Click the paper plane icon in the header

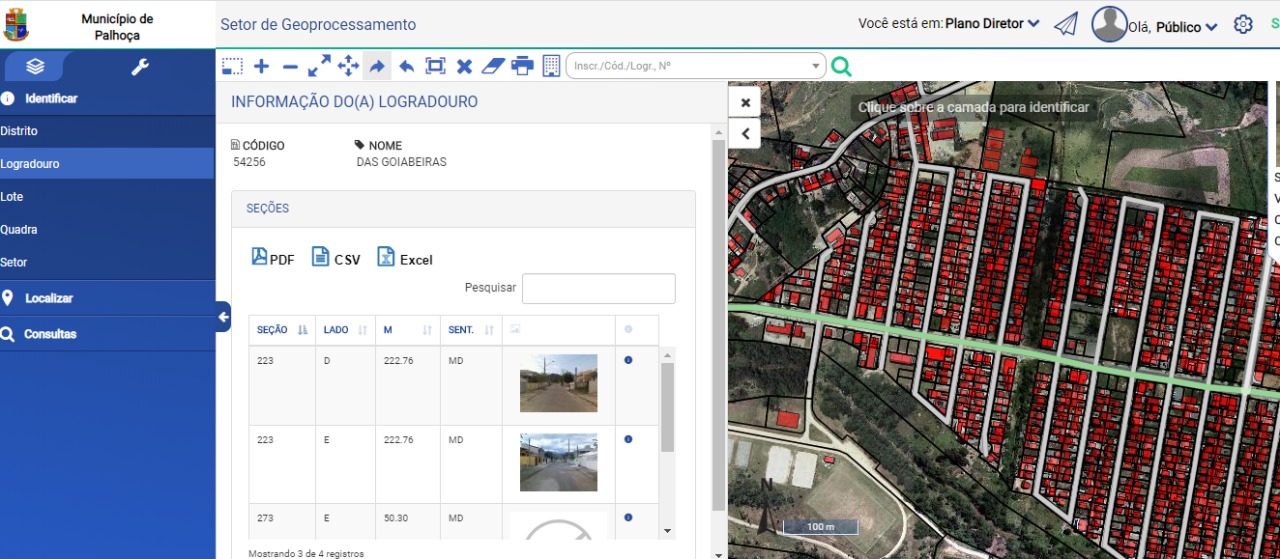pyautogui.click(x=1066, y=24)
